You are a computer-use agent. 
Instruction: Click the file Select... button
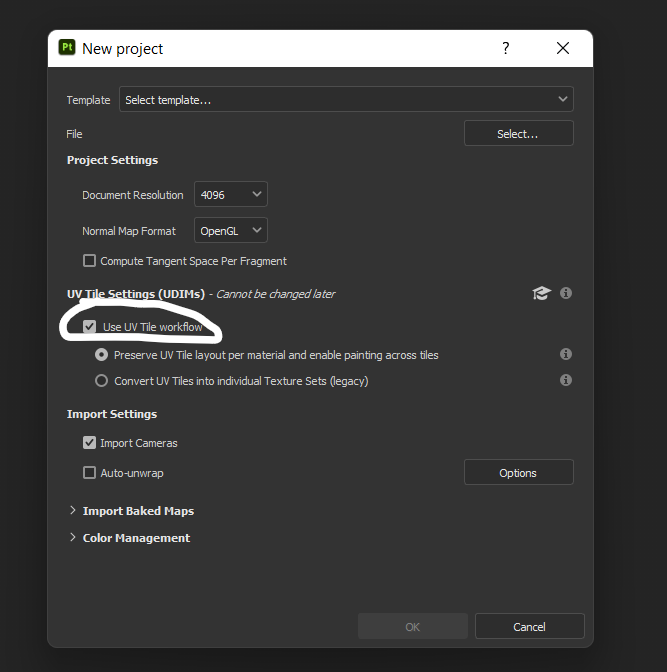[518, 134]
